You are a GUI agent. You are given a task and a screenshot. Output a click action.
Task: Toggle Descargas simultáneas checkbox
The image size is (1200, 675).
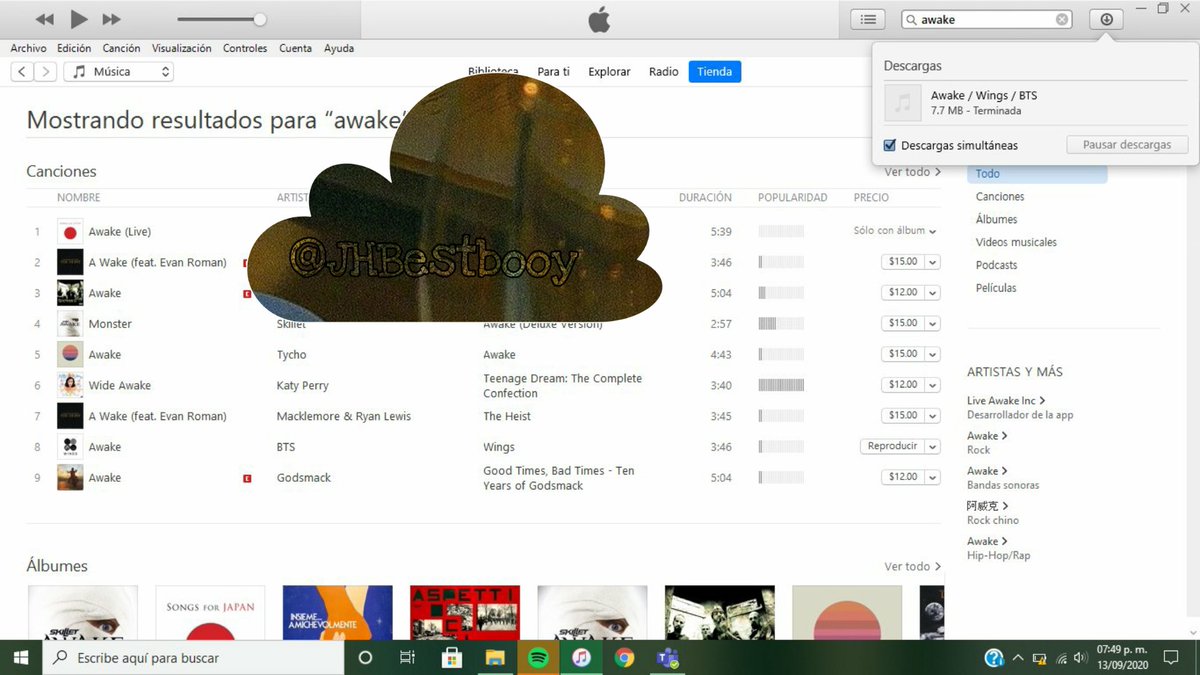[x=890, y=145]
